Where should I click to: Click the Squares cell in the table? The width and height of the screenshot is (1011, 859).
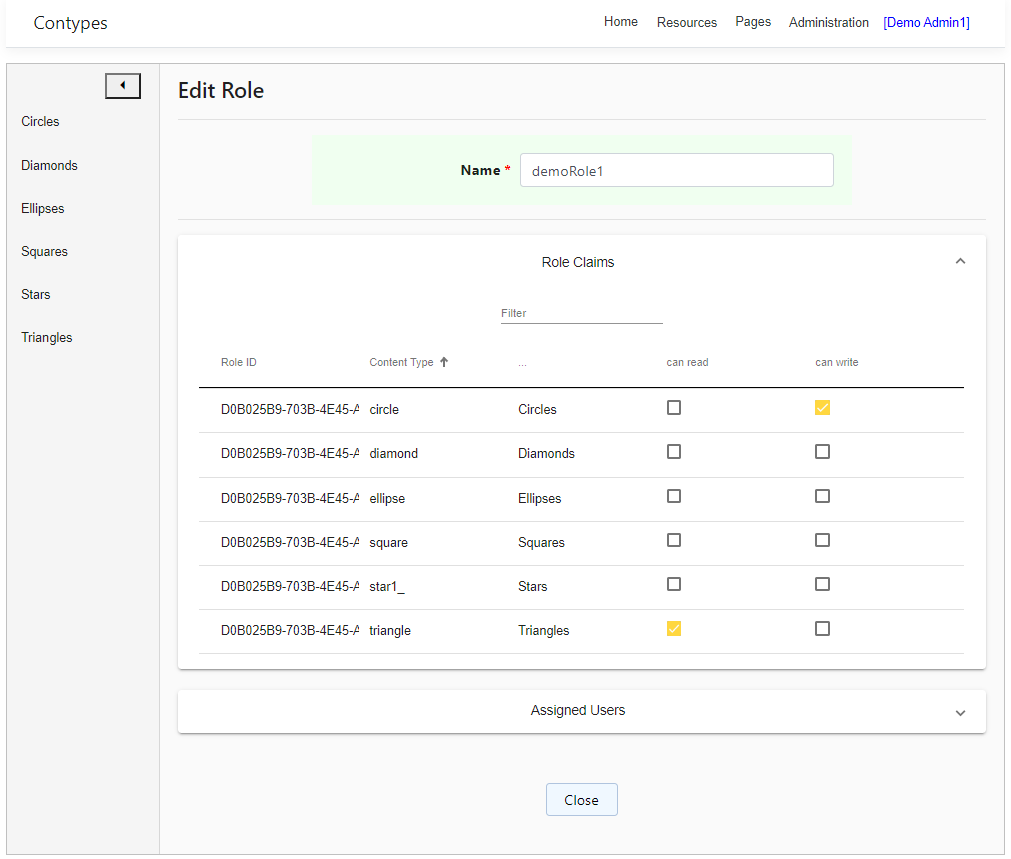click(541, 542)
